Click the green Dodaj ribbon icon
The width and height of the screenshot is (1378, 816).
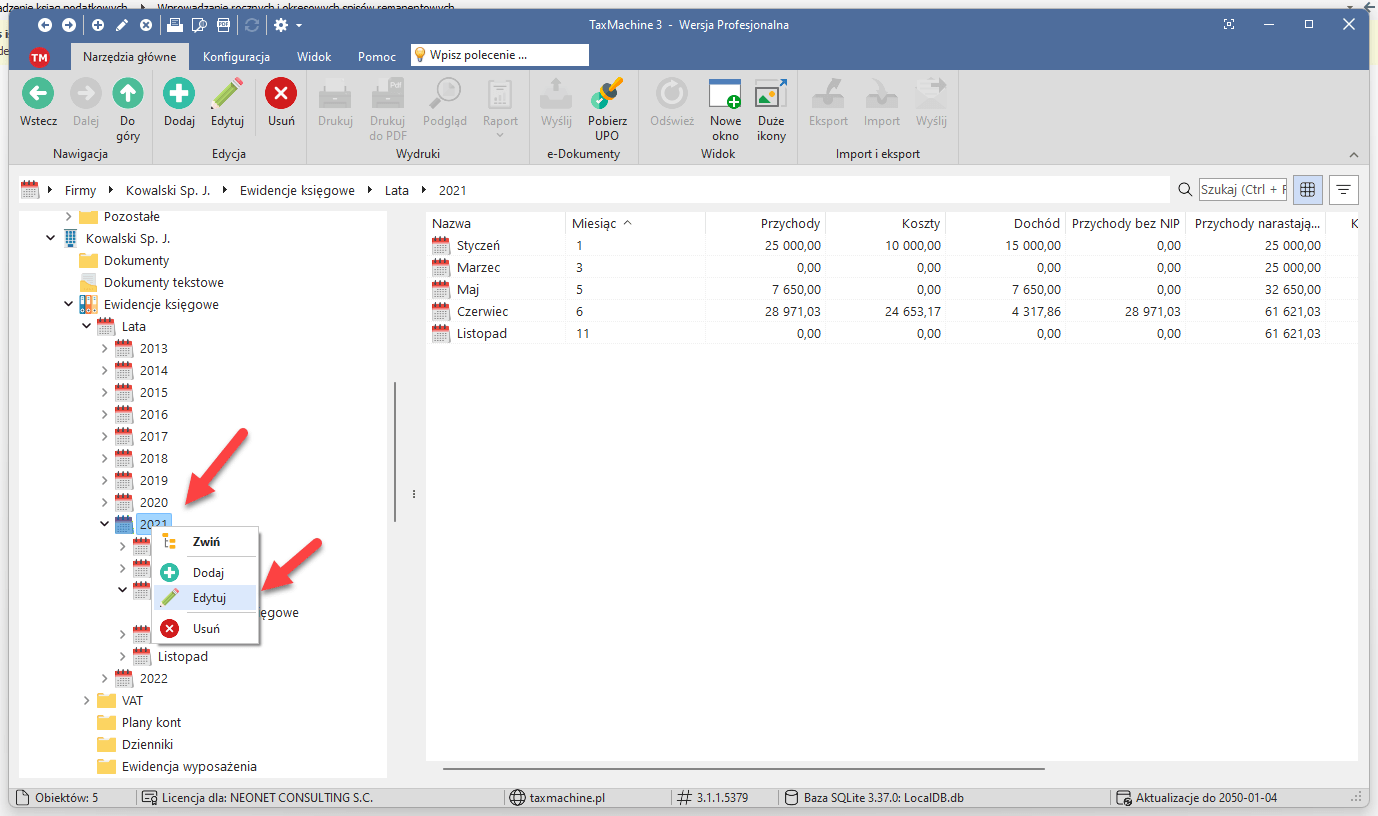coord(179,95)
